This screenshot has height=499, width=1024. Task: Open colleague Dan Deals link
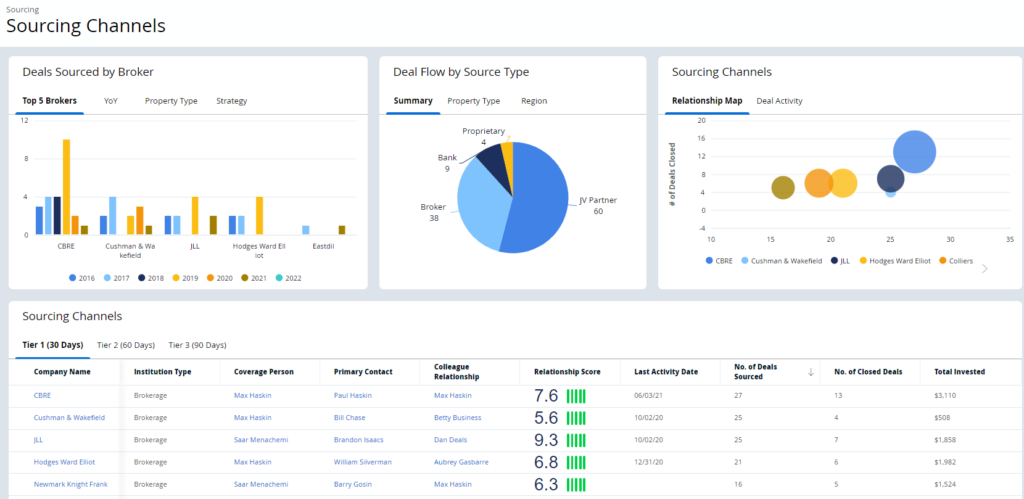point(451,440)
